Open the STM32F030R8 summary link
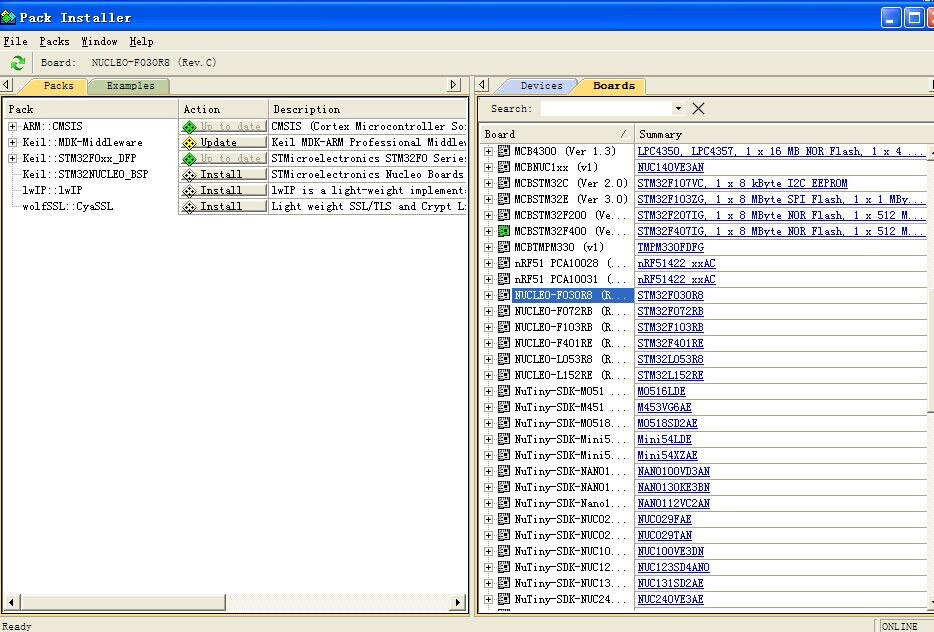The height and width of the screenshot is (632, 934). pyautogui.click(x=670, y=295)
